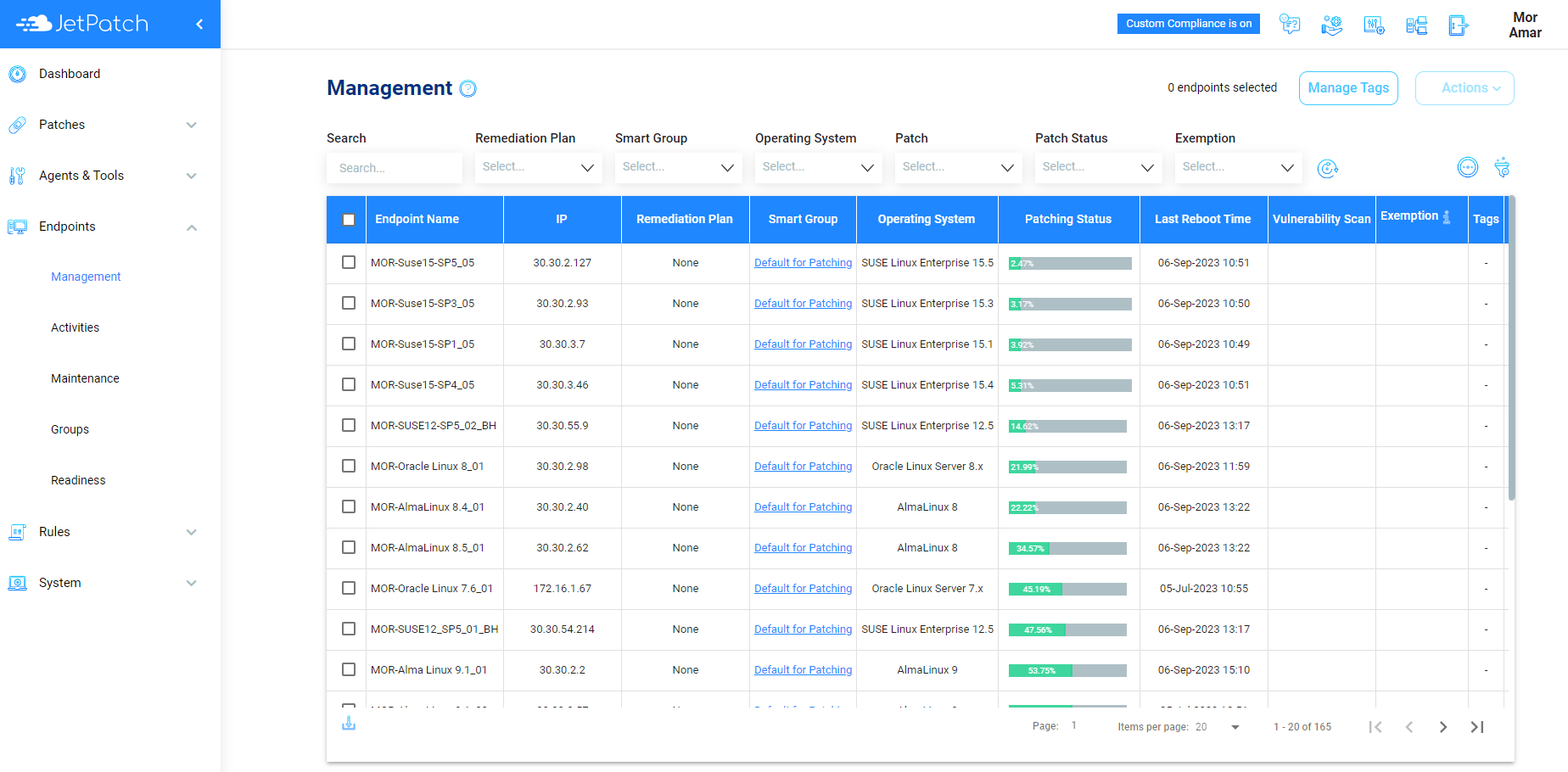Open Readiness under Endpoints

point(78,480)
